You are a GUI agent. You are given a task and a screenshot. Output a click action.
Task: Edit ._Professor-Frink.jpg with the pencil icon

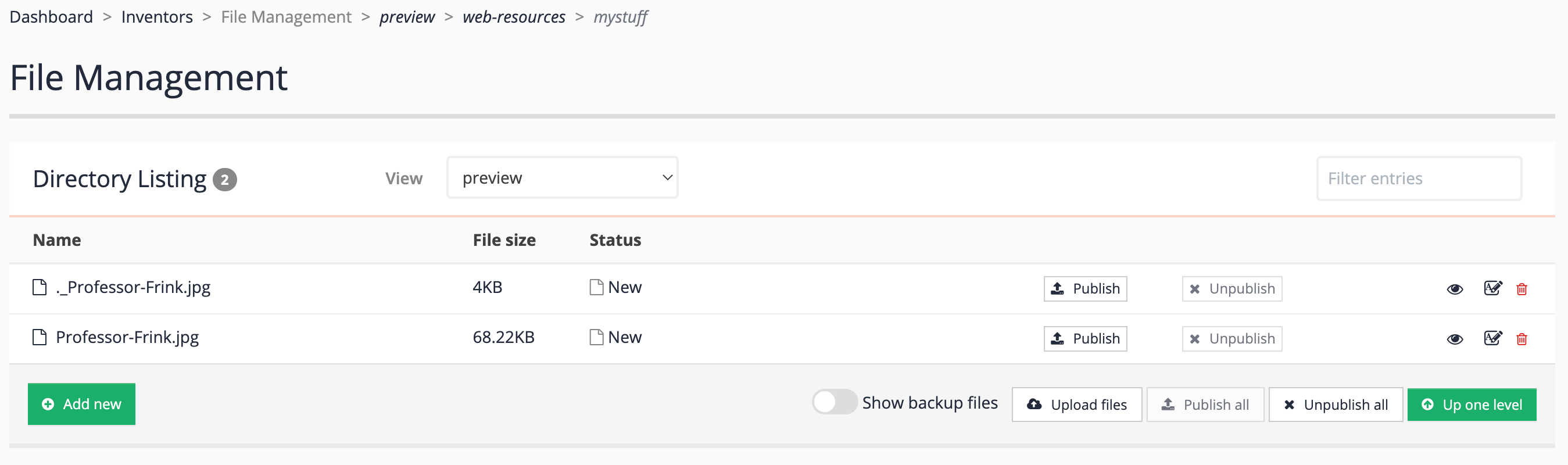1492,288
